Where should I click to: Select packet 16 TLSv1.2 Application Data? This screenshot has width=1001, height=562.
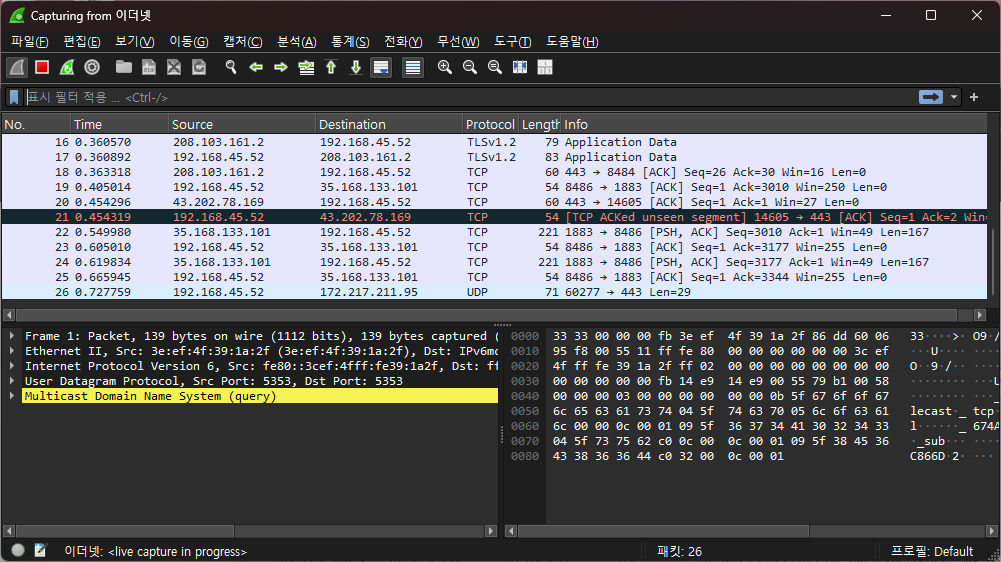click(494, 142)
